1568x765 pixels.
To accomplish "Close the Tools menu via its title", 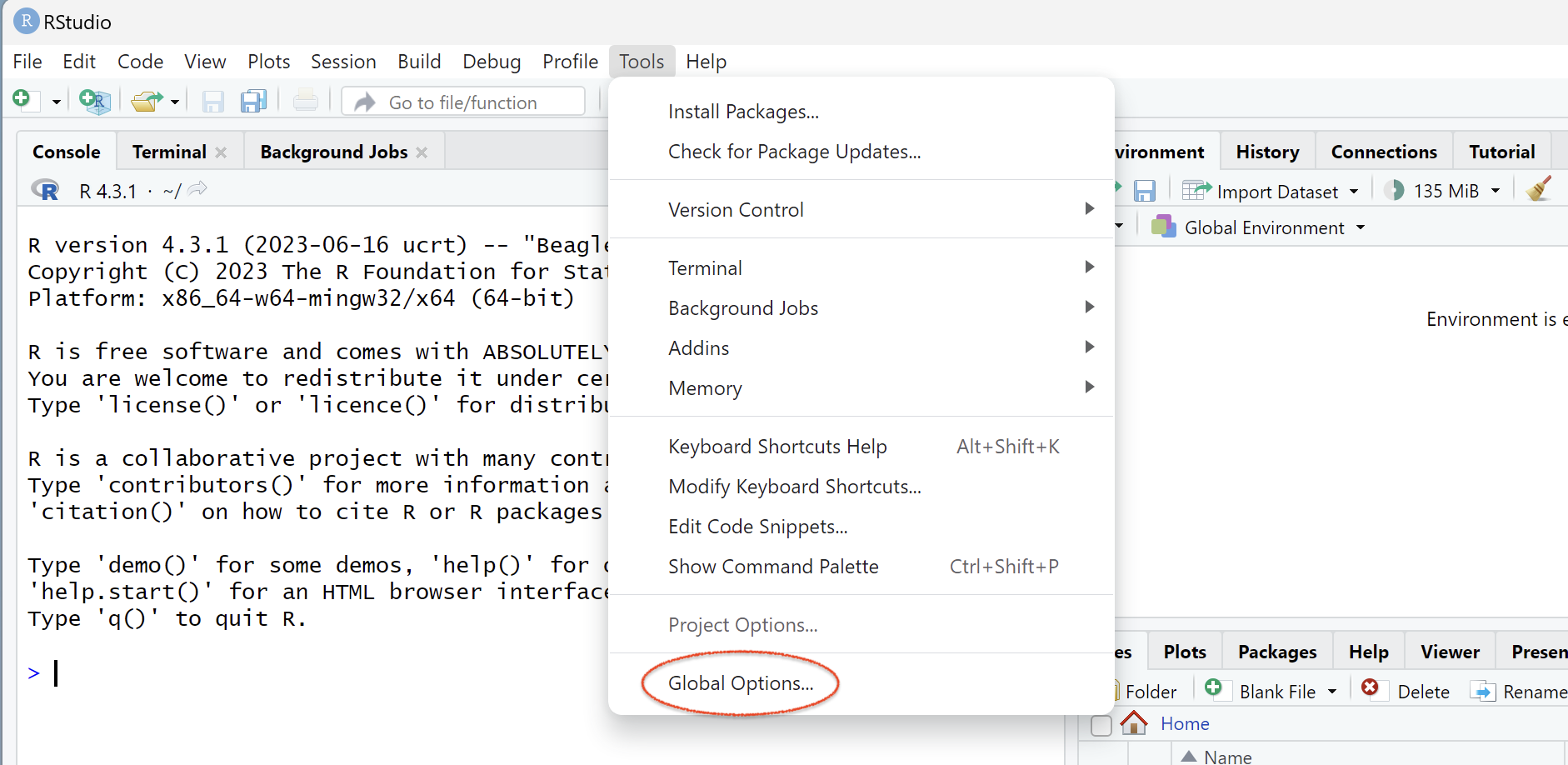I will point(642,62).
